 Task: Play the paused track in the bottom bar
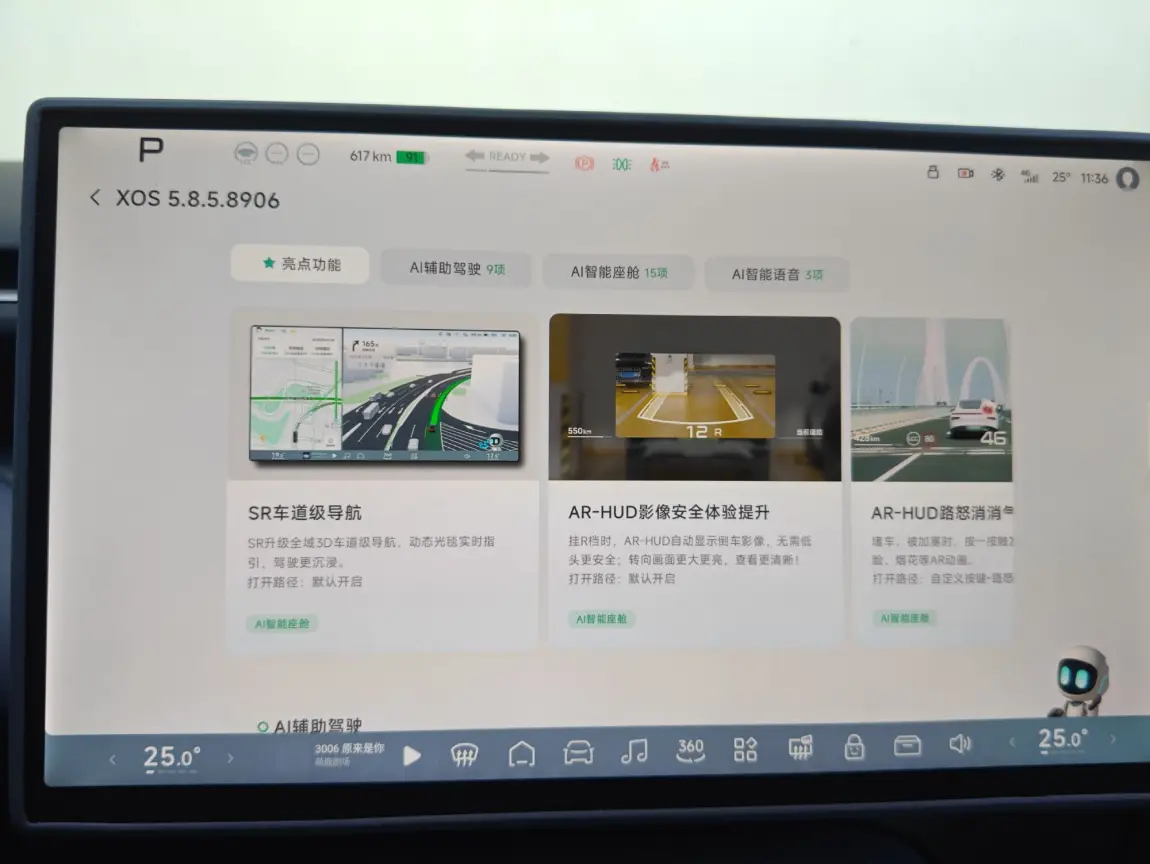(411, 756)
